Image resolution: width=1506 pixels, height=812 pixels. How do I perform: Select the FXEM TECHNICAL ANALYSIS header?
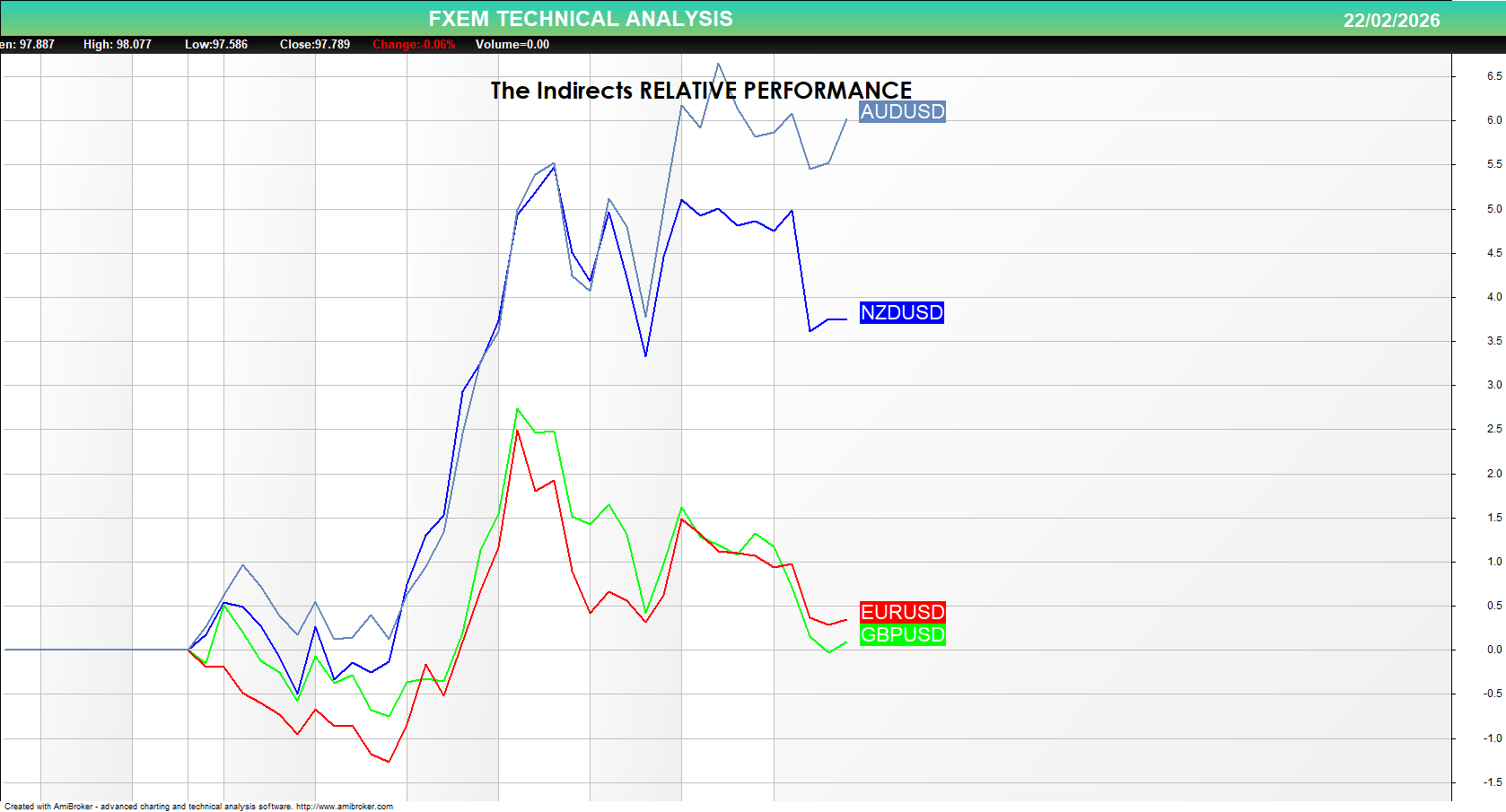point(582,18)
